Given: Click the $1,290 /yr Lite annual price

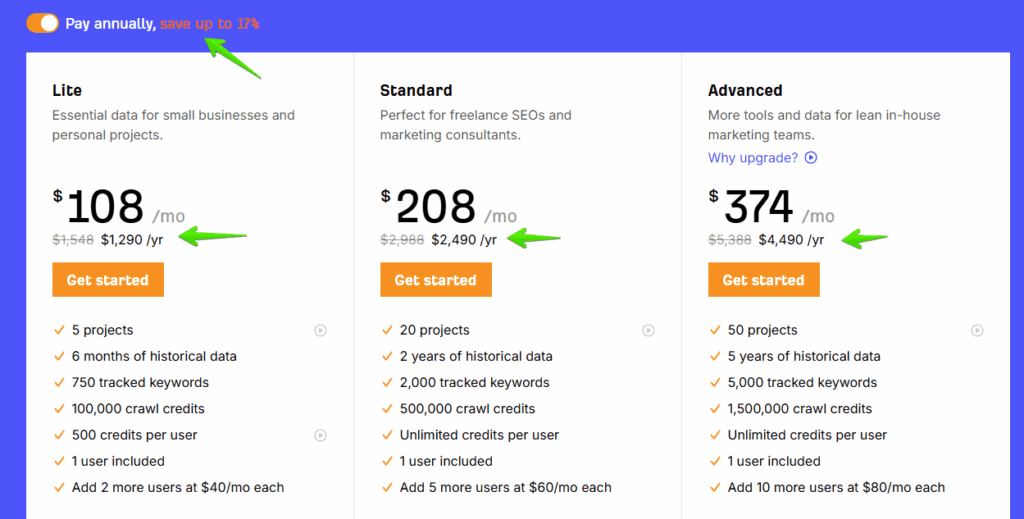Looking at the screenshot, I should tap(132, 240).
